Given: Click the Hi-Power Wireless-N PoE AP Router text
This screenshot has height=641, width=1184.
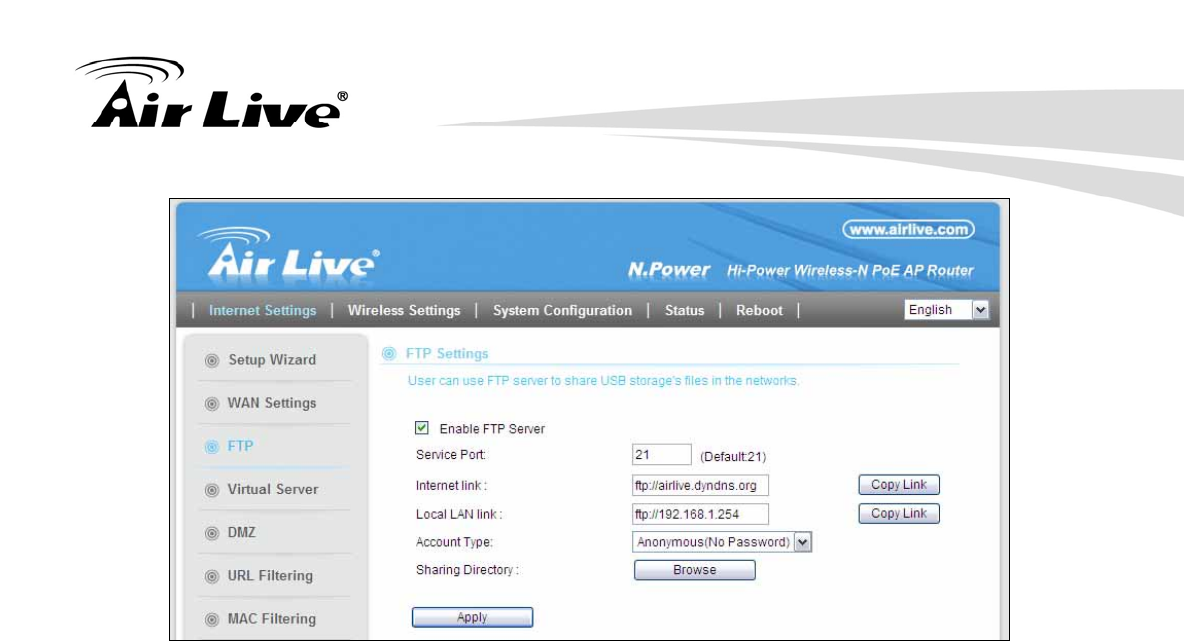Looking at the screenshot, I should point(850,270).
